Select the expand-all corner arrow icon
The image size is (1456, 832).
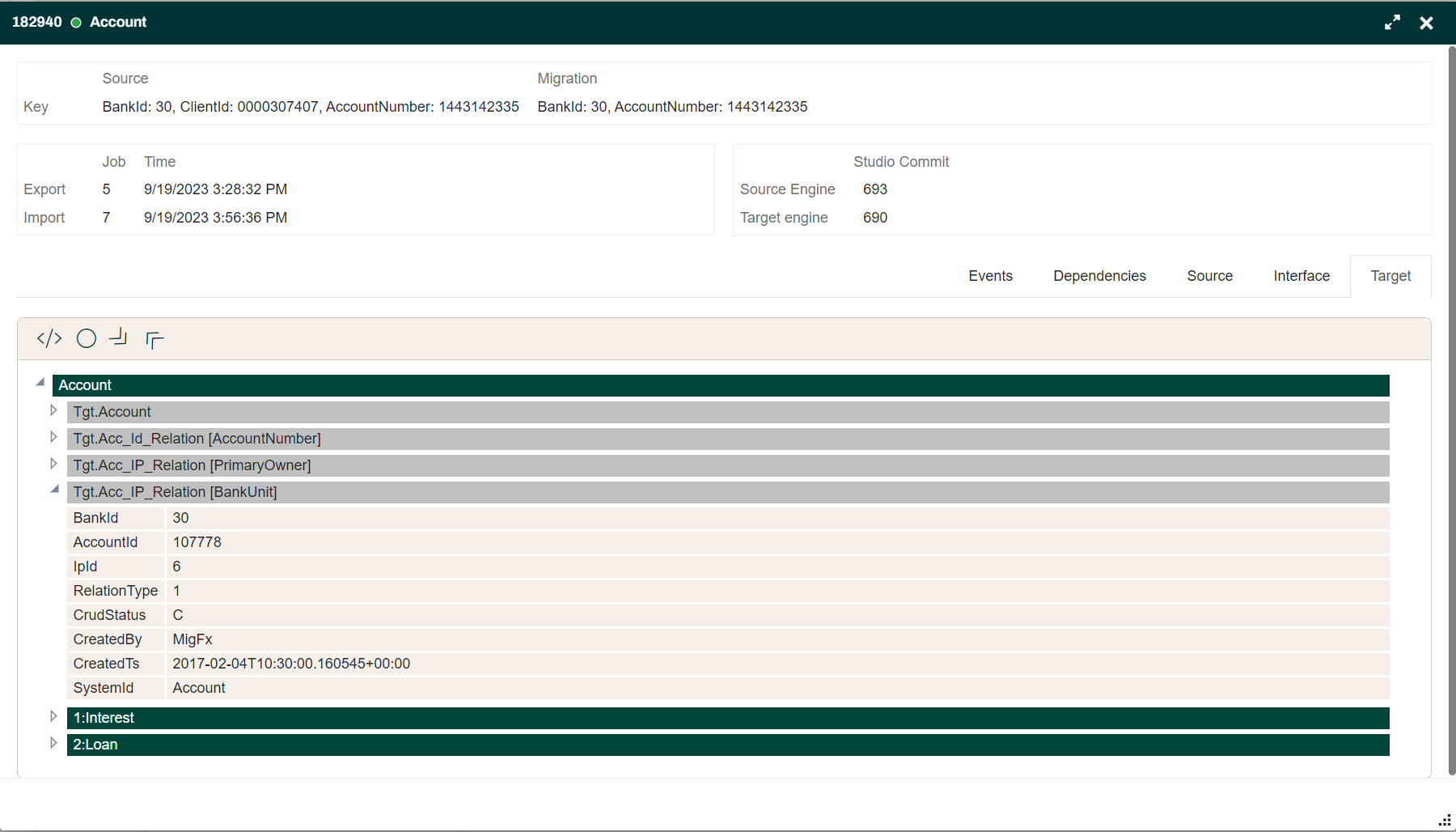pyautogui.click(x=154, y=338)
